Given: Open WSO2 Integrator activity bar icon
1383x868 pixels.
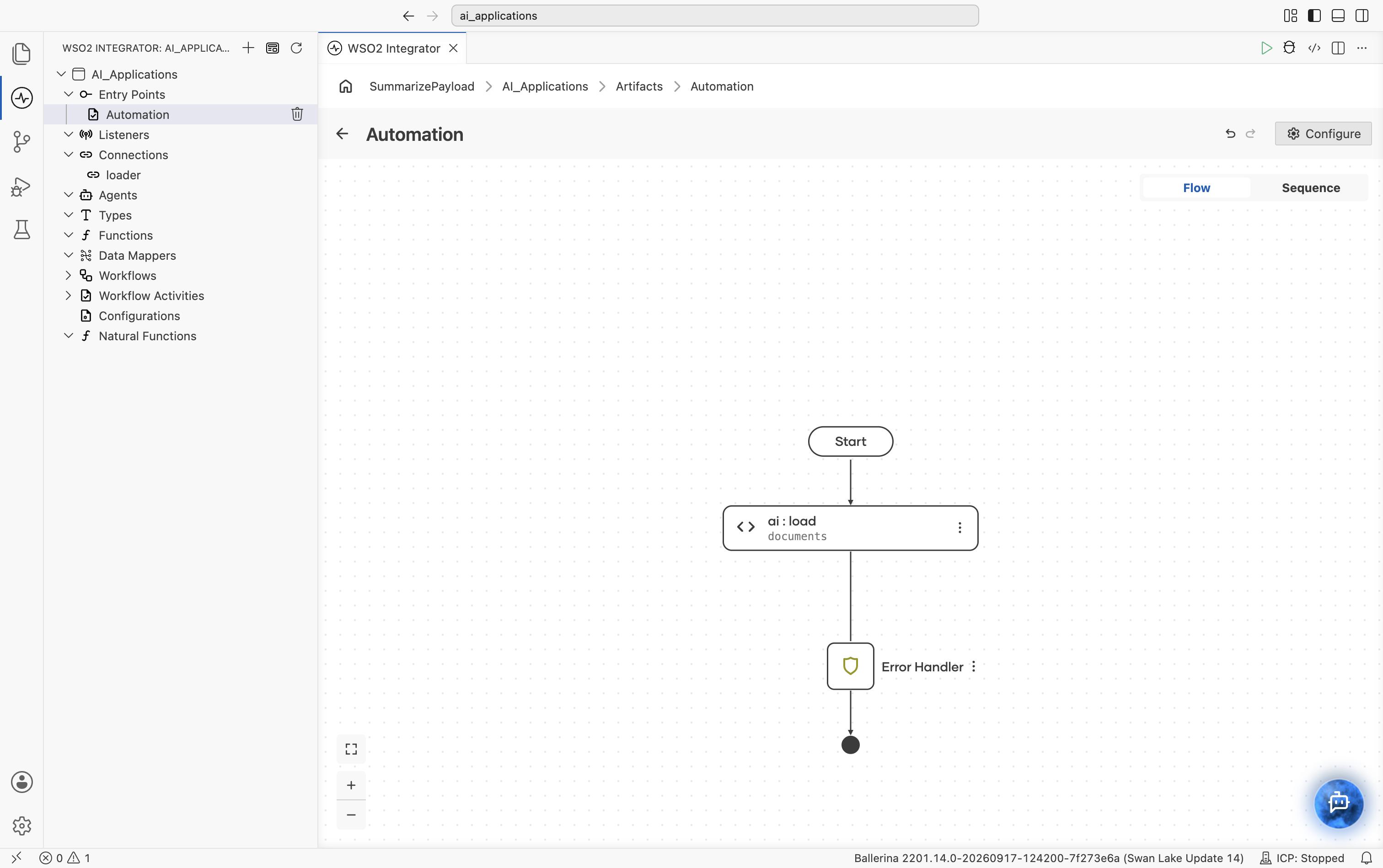Looking at the screenshot, I should pyautogui.click(x=22, y=97).
